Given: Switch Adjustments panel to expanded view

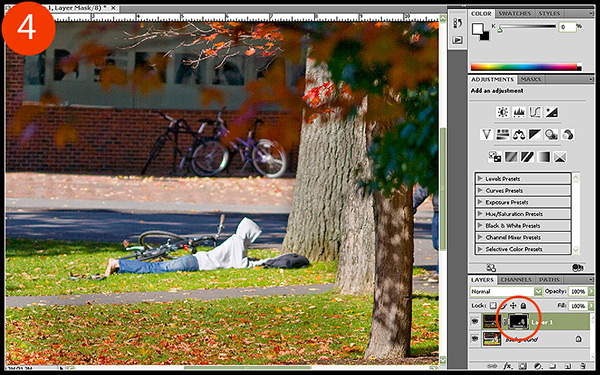Looking at the screenshot, I should pos(491,267).
